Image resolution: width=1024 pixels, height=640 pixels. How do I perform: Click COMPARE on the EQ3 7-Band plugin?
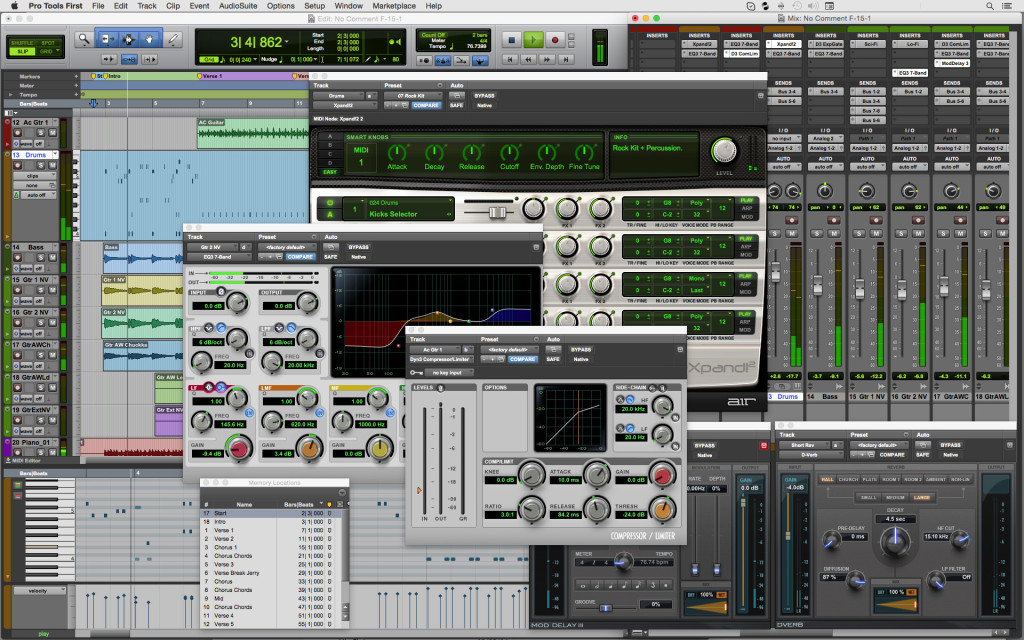pos(300,257)
